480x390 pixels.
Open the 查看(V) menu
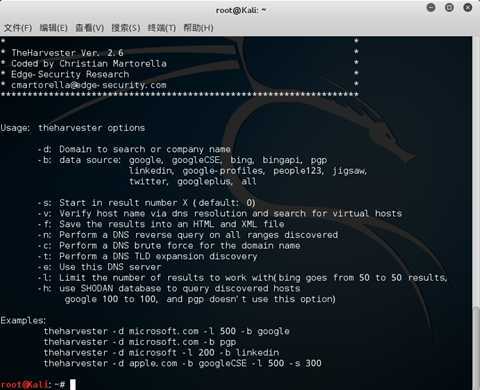[x=89, y=28]
